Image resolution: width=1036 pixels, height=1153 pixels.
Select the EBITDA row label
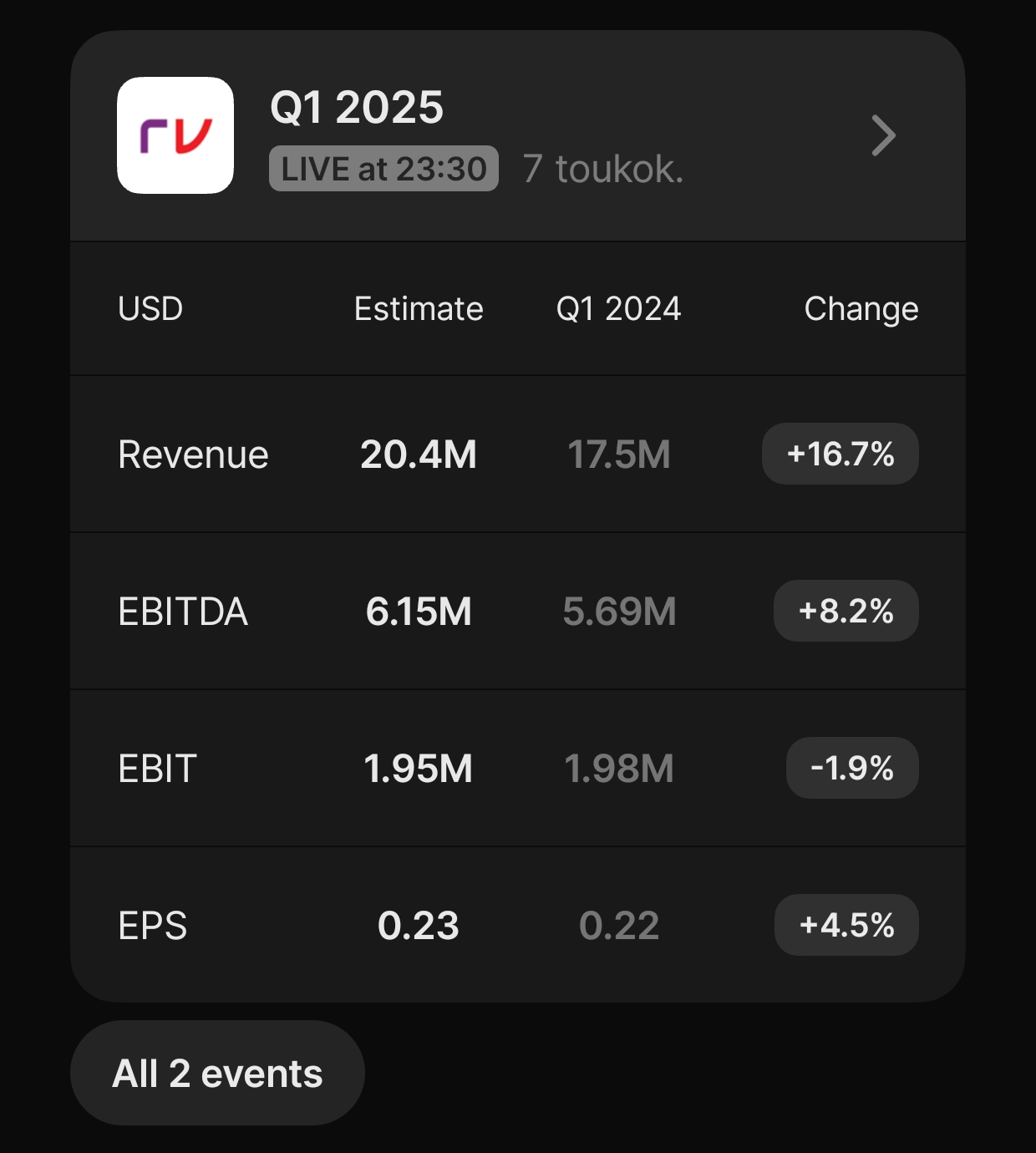pos(183,612)
